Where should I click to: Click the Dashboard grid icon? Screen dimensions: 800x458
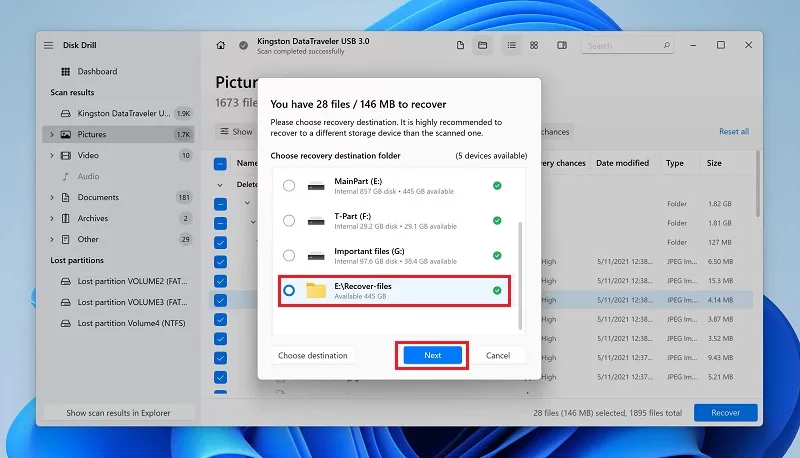[x=65, y=71]
